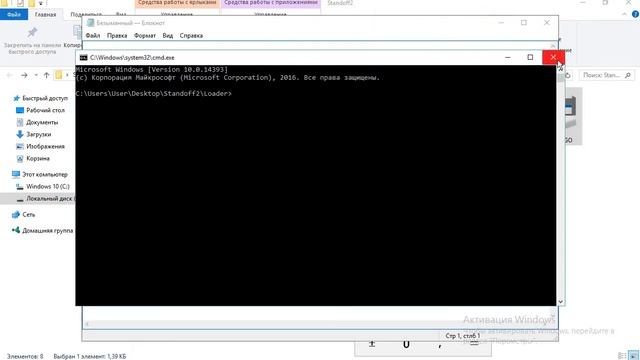The height and width of the screenshot is (360, 640).
Task: Open Правка menu in Notepad
Action: [117, 36]
